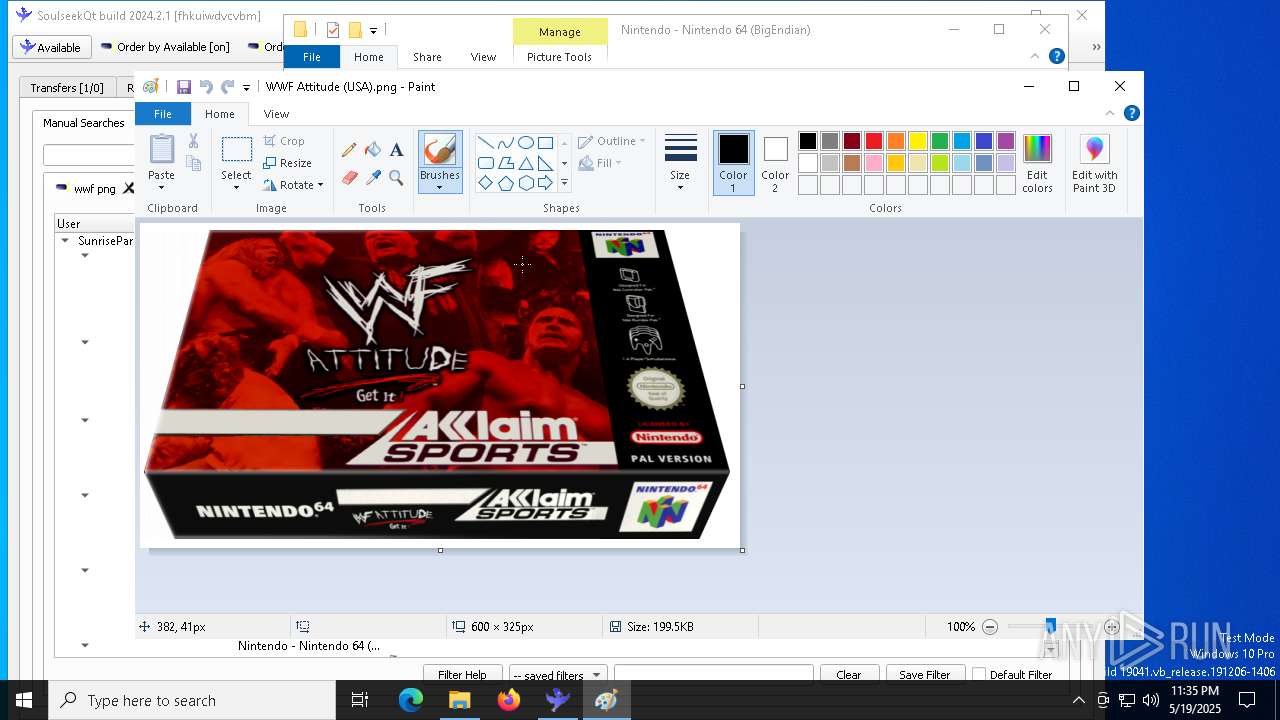1280x720 pixels.
Task: Activate Color 1 selector
Action: pyautogui.click(x=733, y=163)
